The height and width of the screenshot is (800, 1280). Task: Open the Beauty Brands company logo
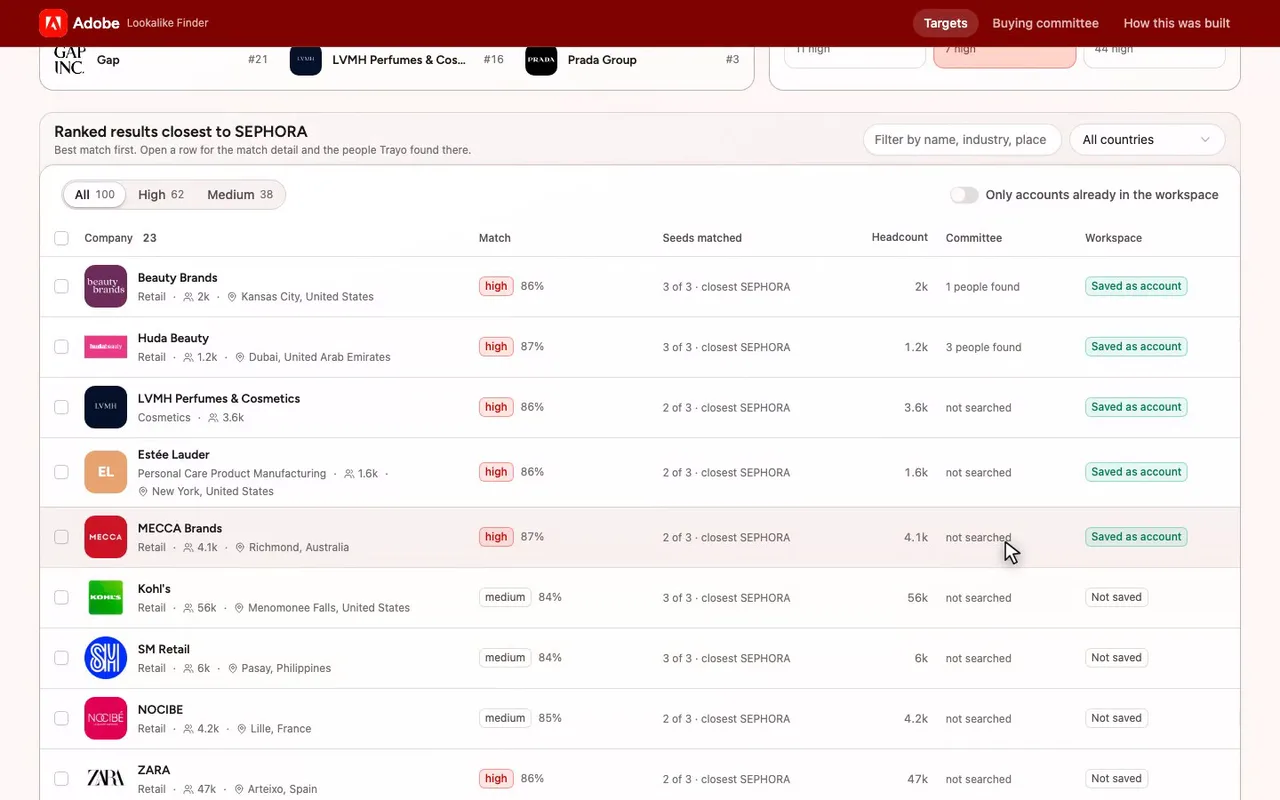(106, 286)
